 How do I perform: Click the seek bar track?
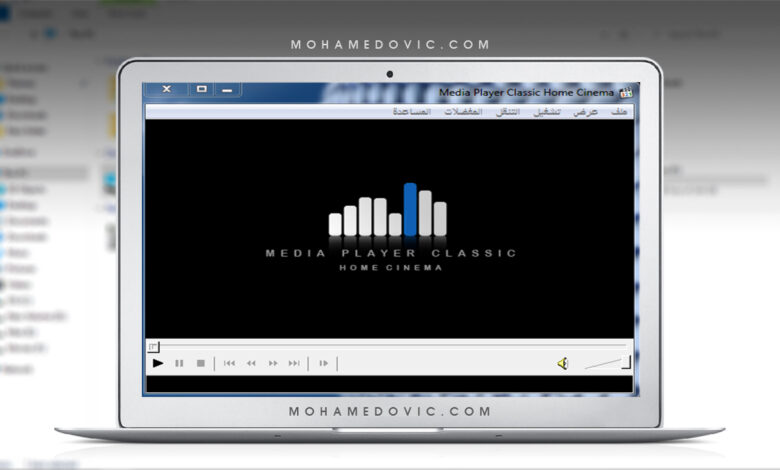[393, 345]
